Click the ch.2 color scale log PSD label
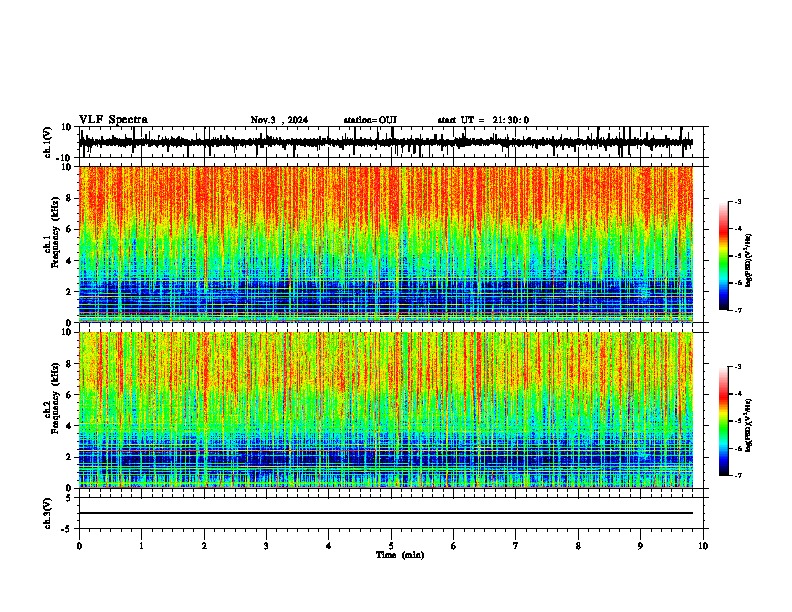 (748, 425)
